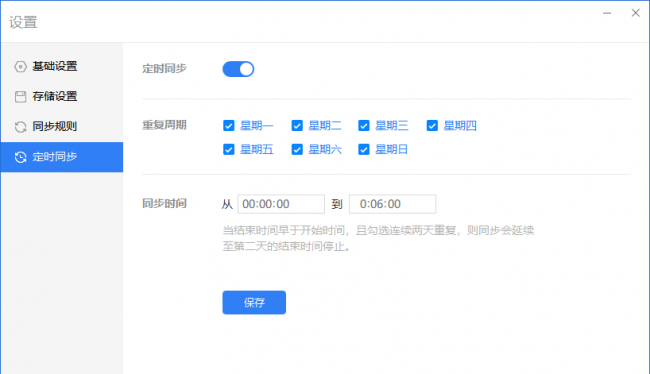650x374 pixels.
Task: Click the 重复周期 label
Action: (165, 125)
